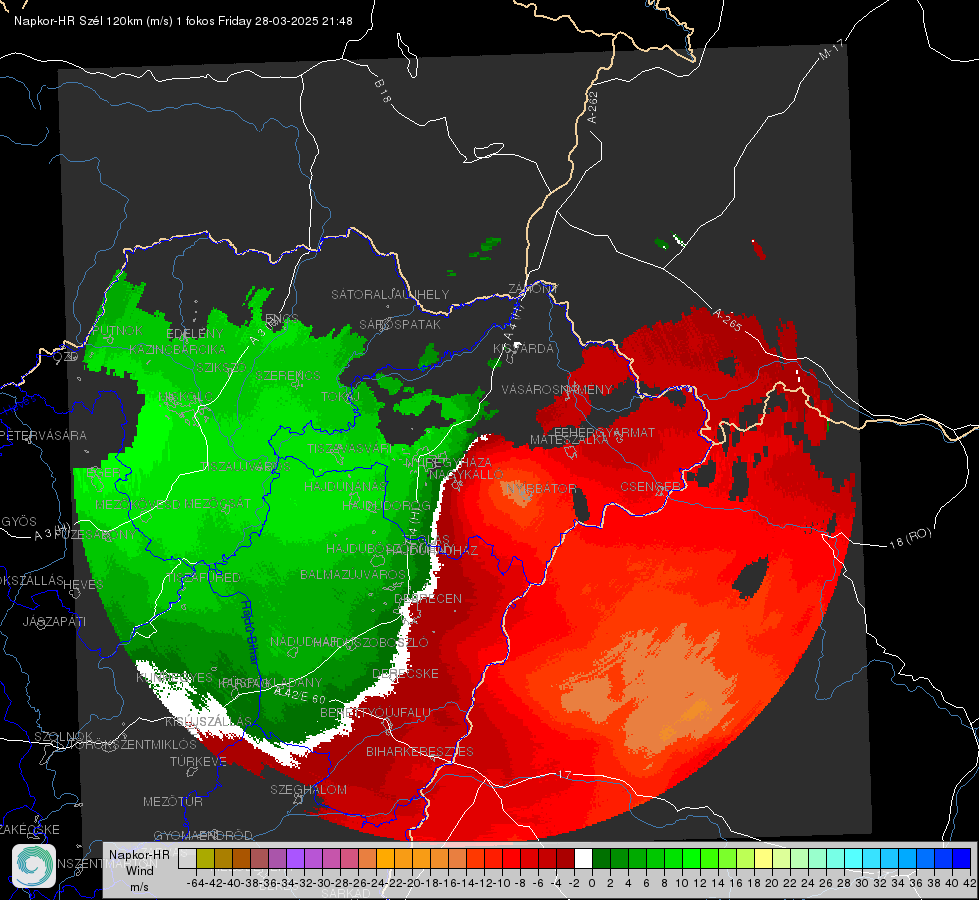Click the MEZŐTÚR town label
Image resolution: width=979 pixels, height=900 pixels.
tap(173, 801)
